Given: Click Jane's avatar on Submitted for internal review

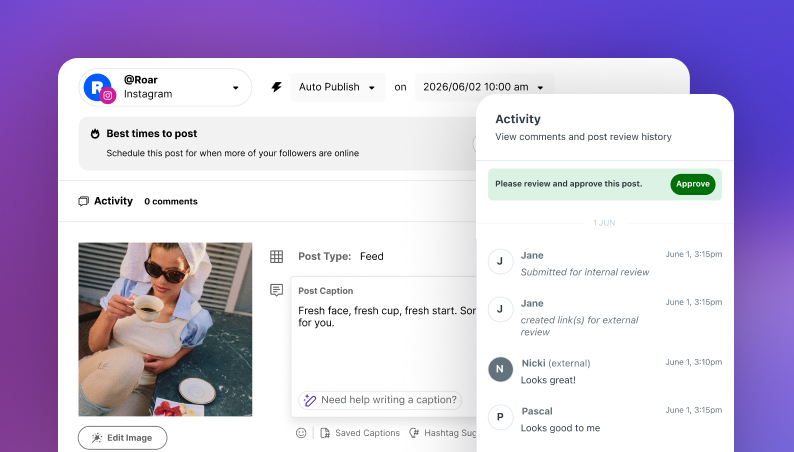Looking at the screenshot, I should [x=500, y=261].
